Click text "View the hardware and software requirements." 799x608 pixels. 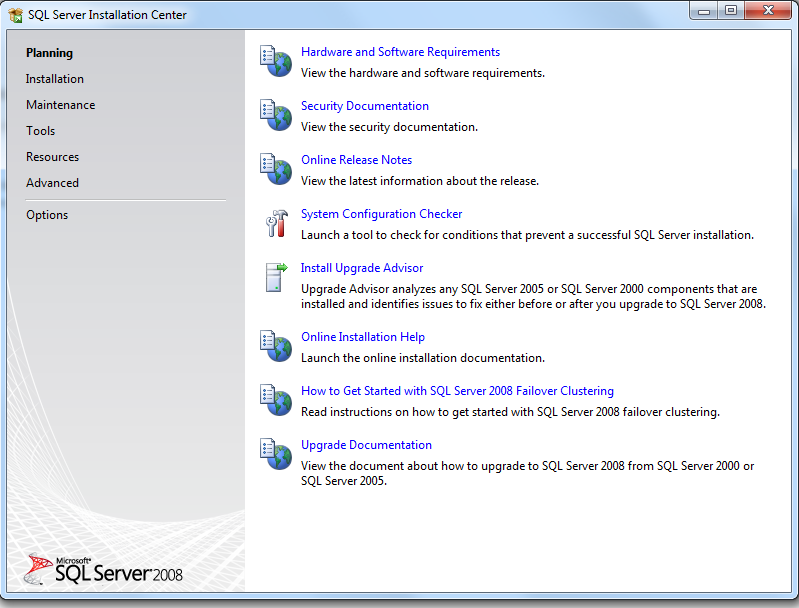tap(422, 73)
